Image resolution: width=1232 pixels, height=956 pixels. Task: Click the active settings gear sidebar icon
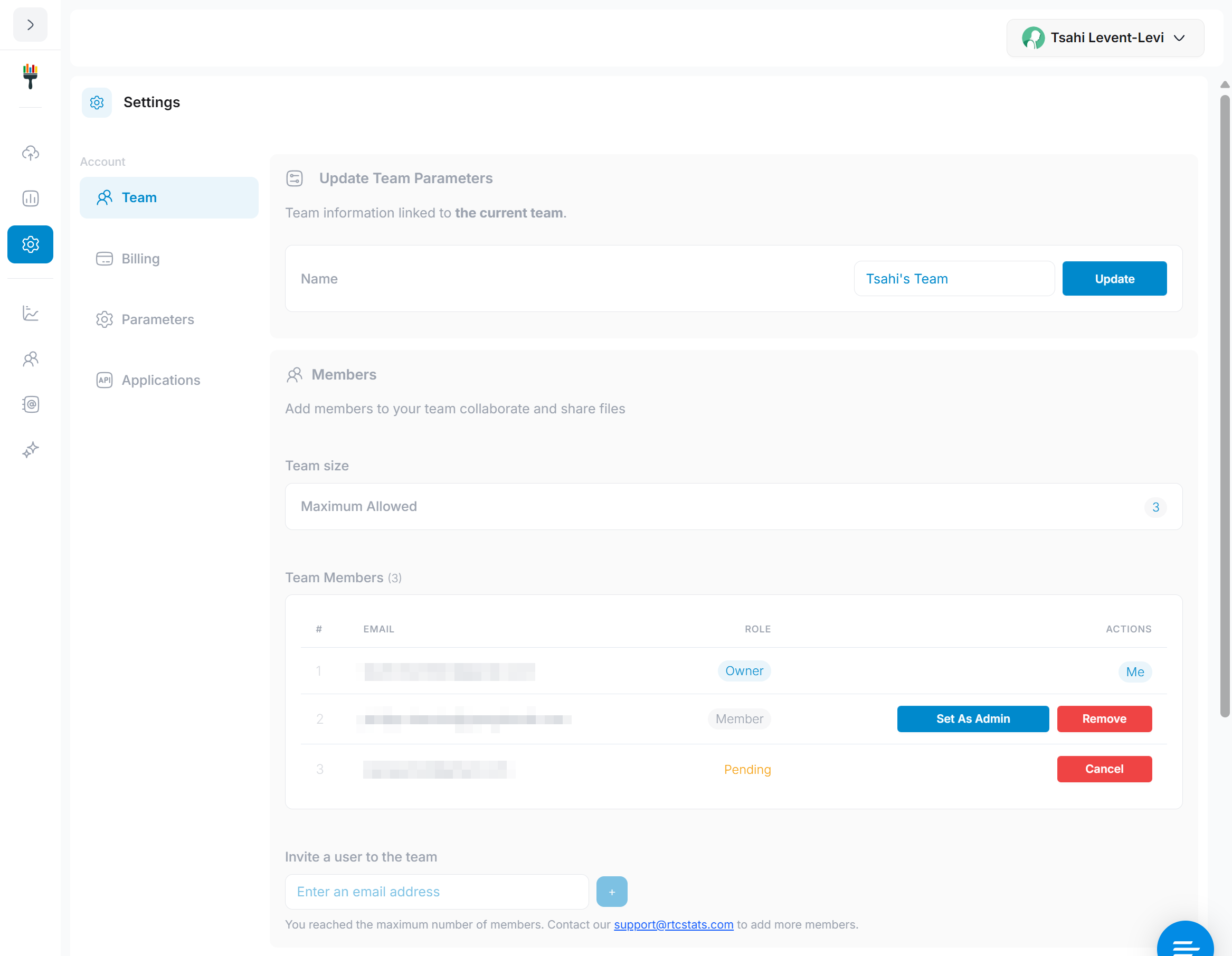click(31, 244)
